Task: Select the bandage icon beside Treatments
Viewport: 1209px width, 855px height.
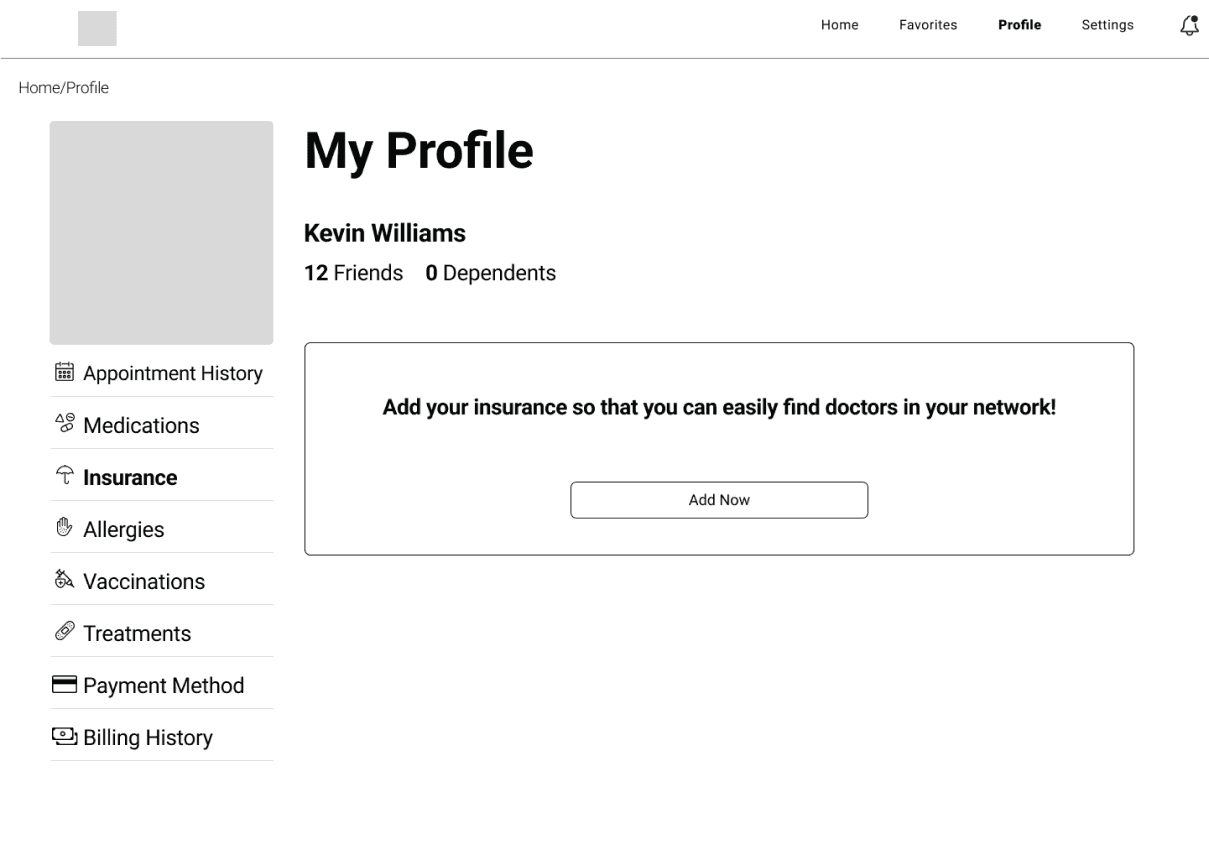Action: [64, 633]
